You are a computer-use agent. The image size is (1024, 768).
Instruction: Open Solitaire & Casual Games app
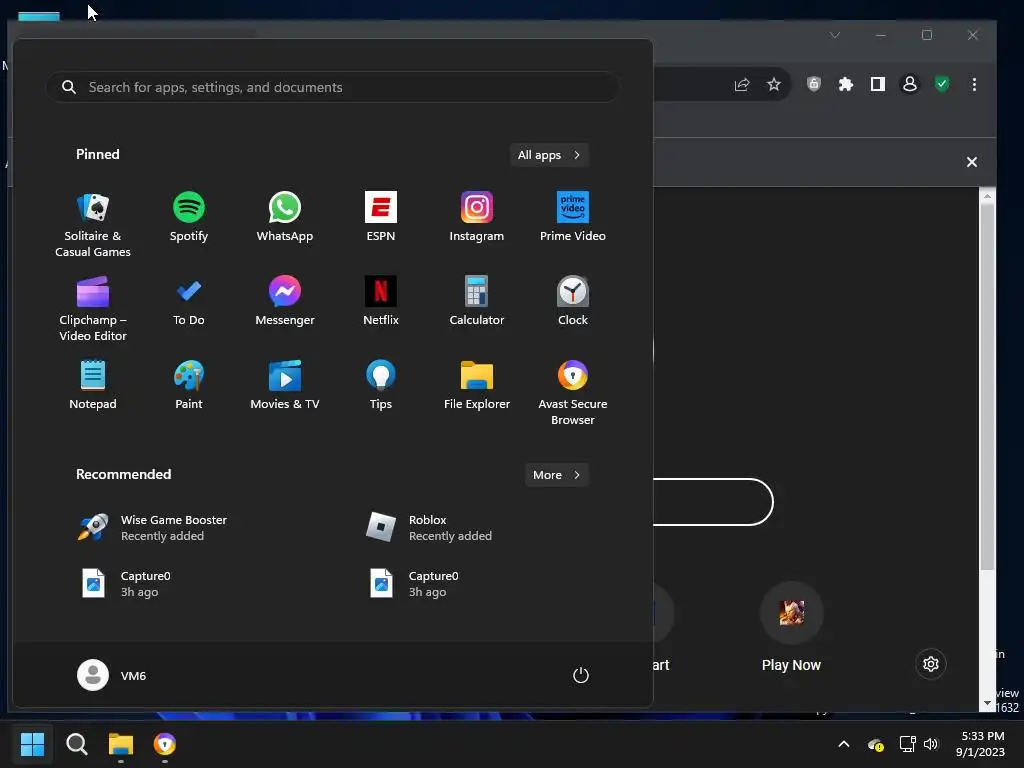coord(93,225)
